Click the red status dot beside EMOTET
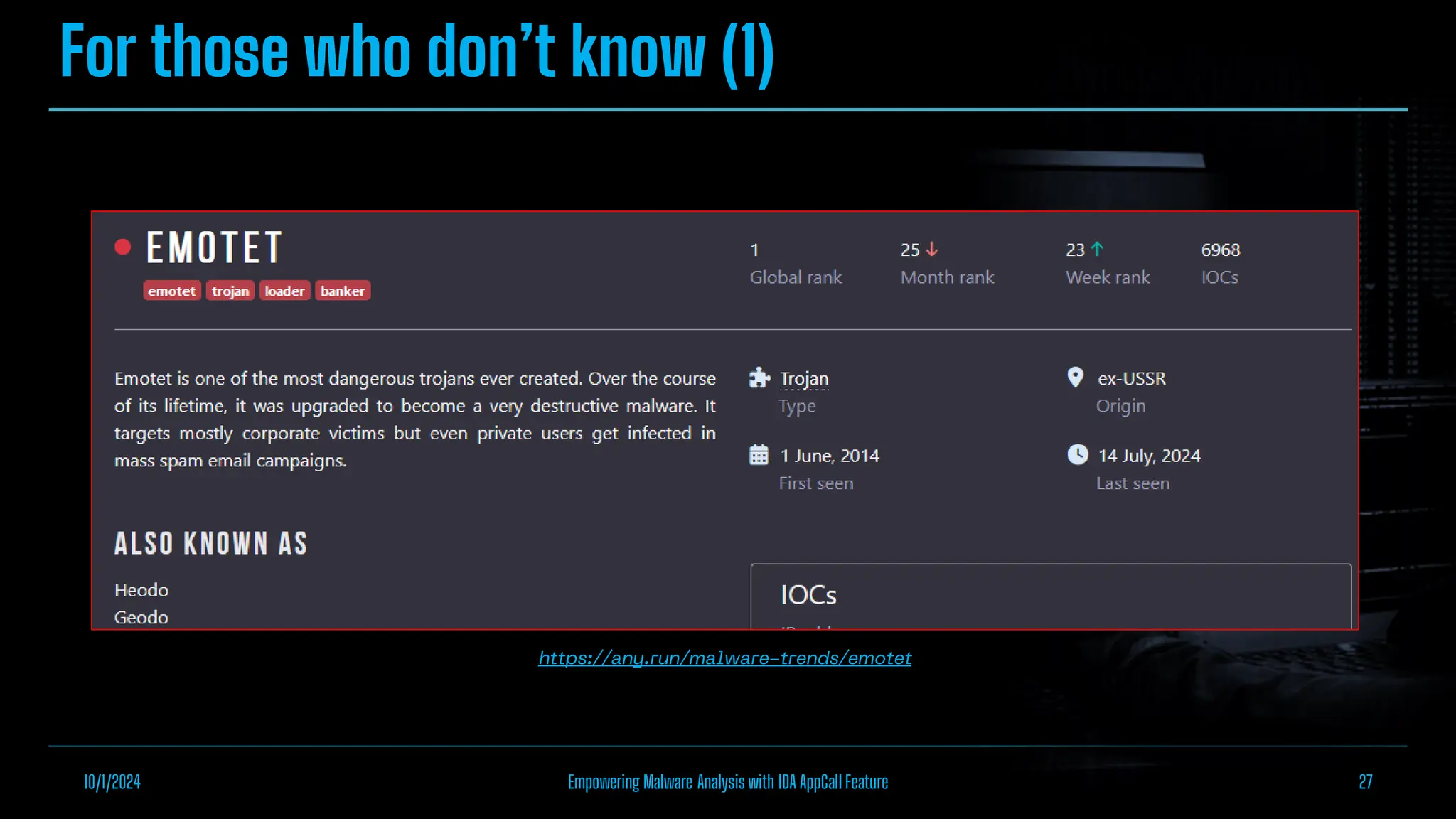 tap(123, 247)
